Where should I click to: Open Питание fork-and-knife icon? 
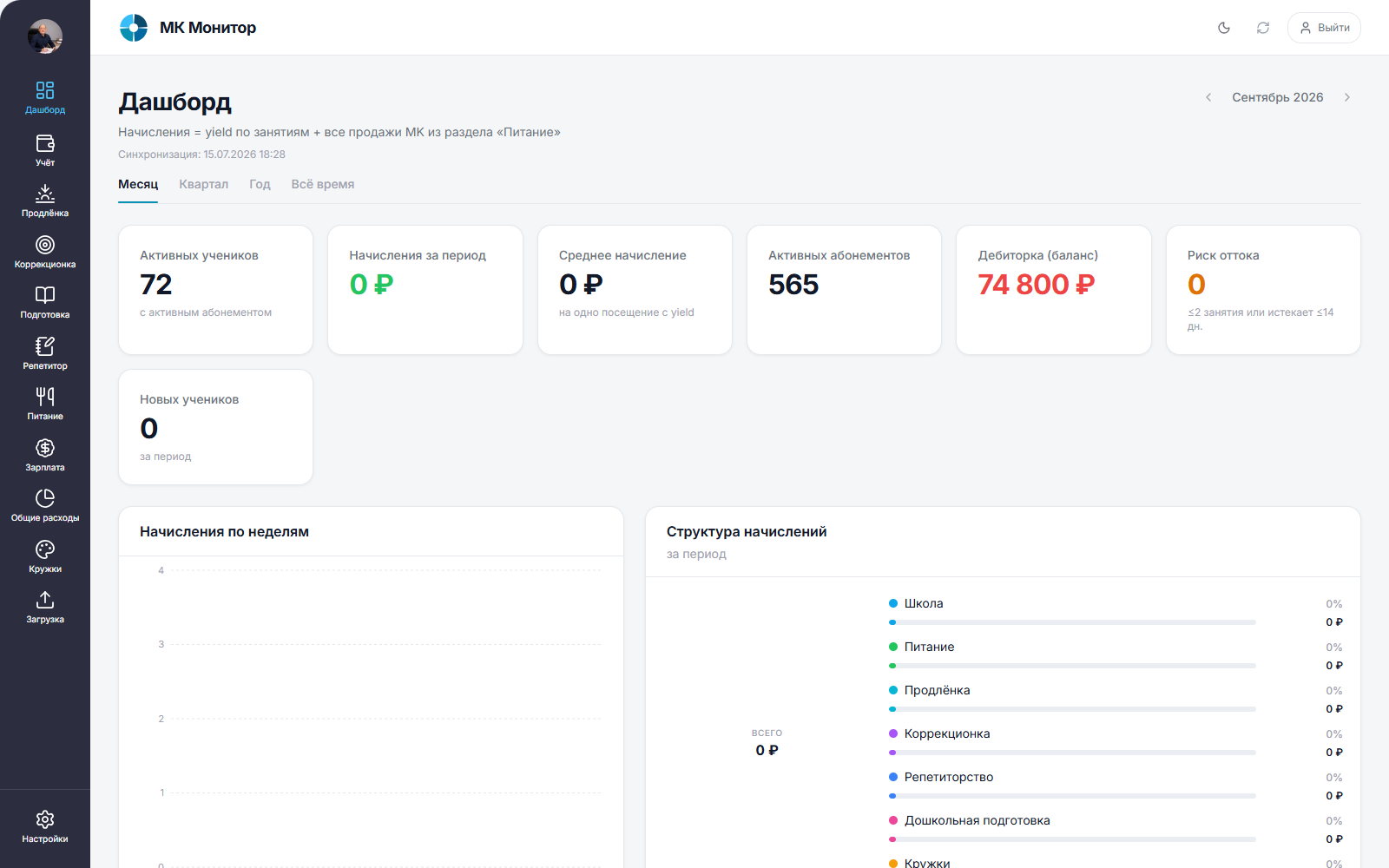pos(45,397)
